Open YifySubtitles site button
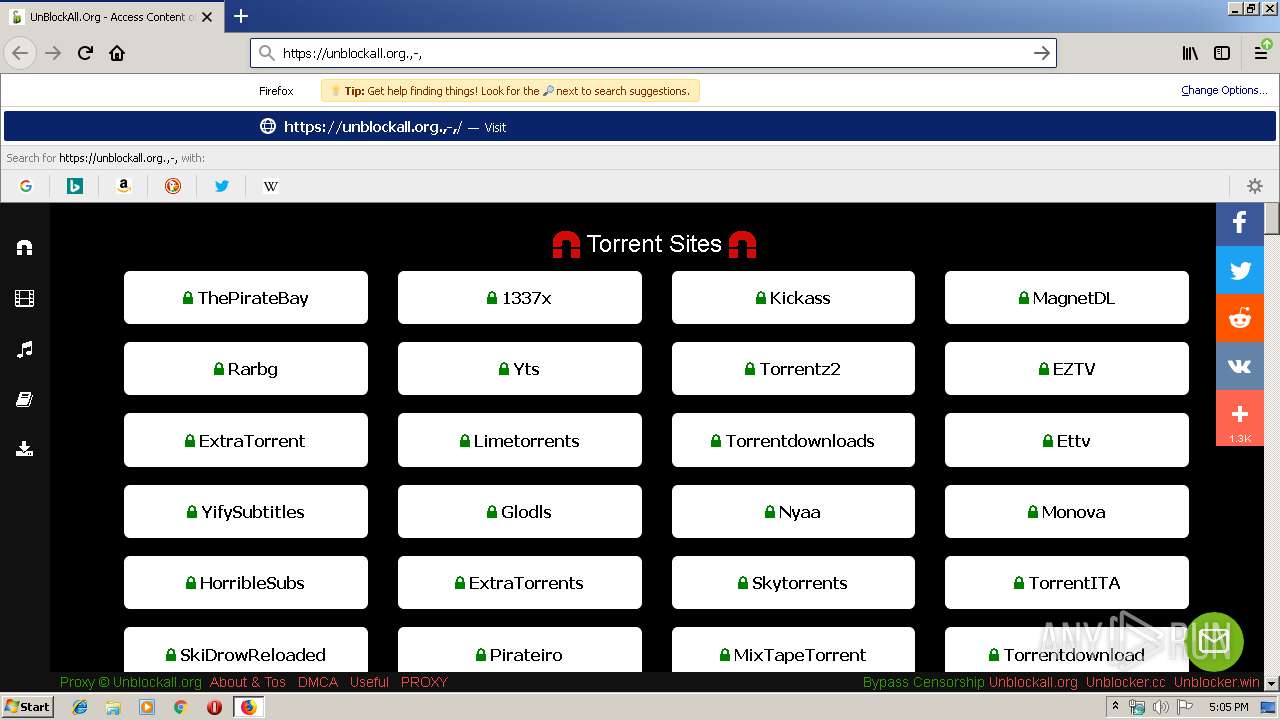Viewport: 1280px width, 720px height. tap(246, 512)
